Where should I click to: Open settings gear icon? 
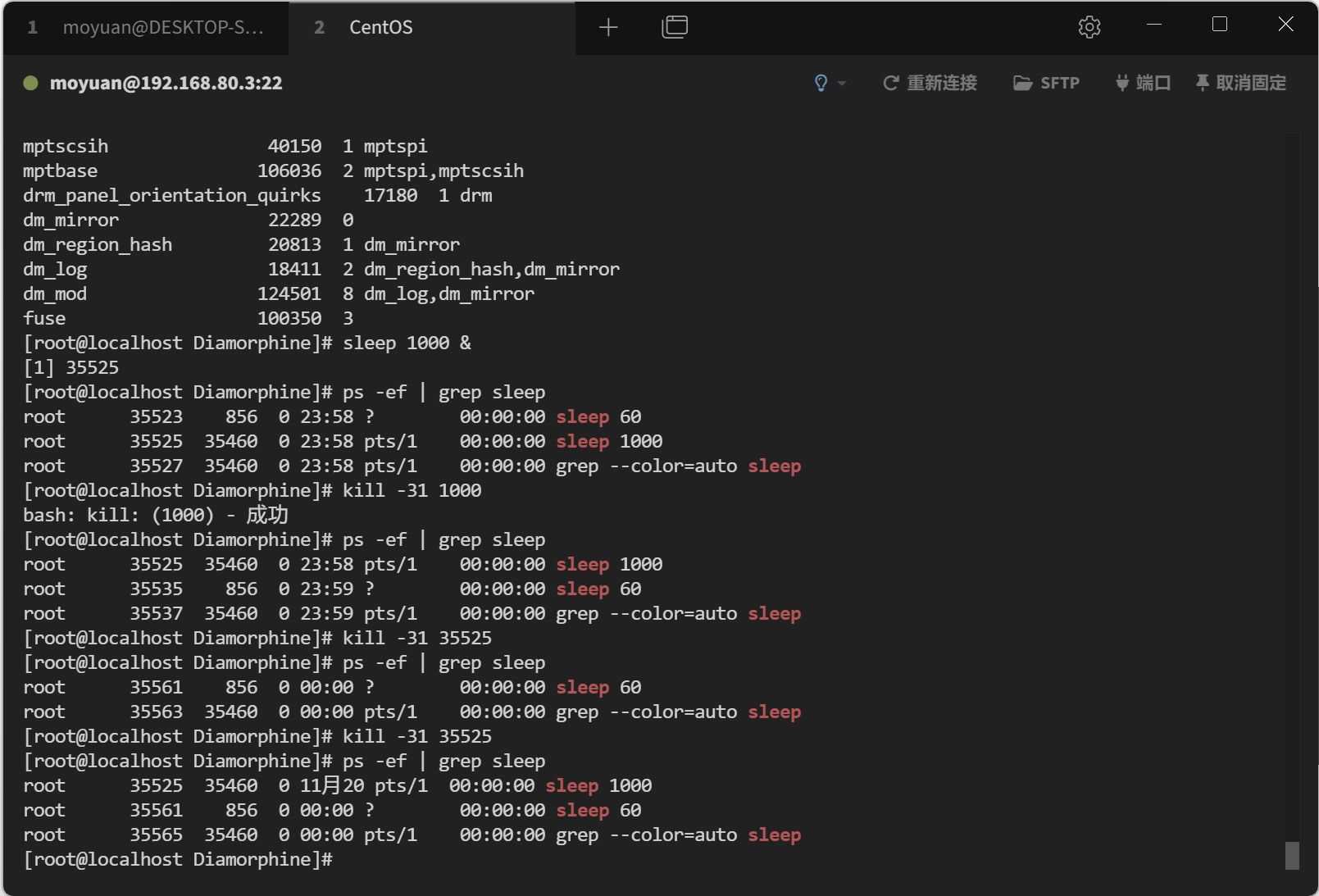[1089, 27]
